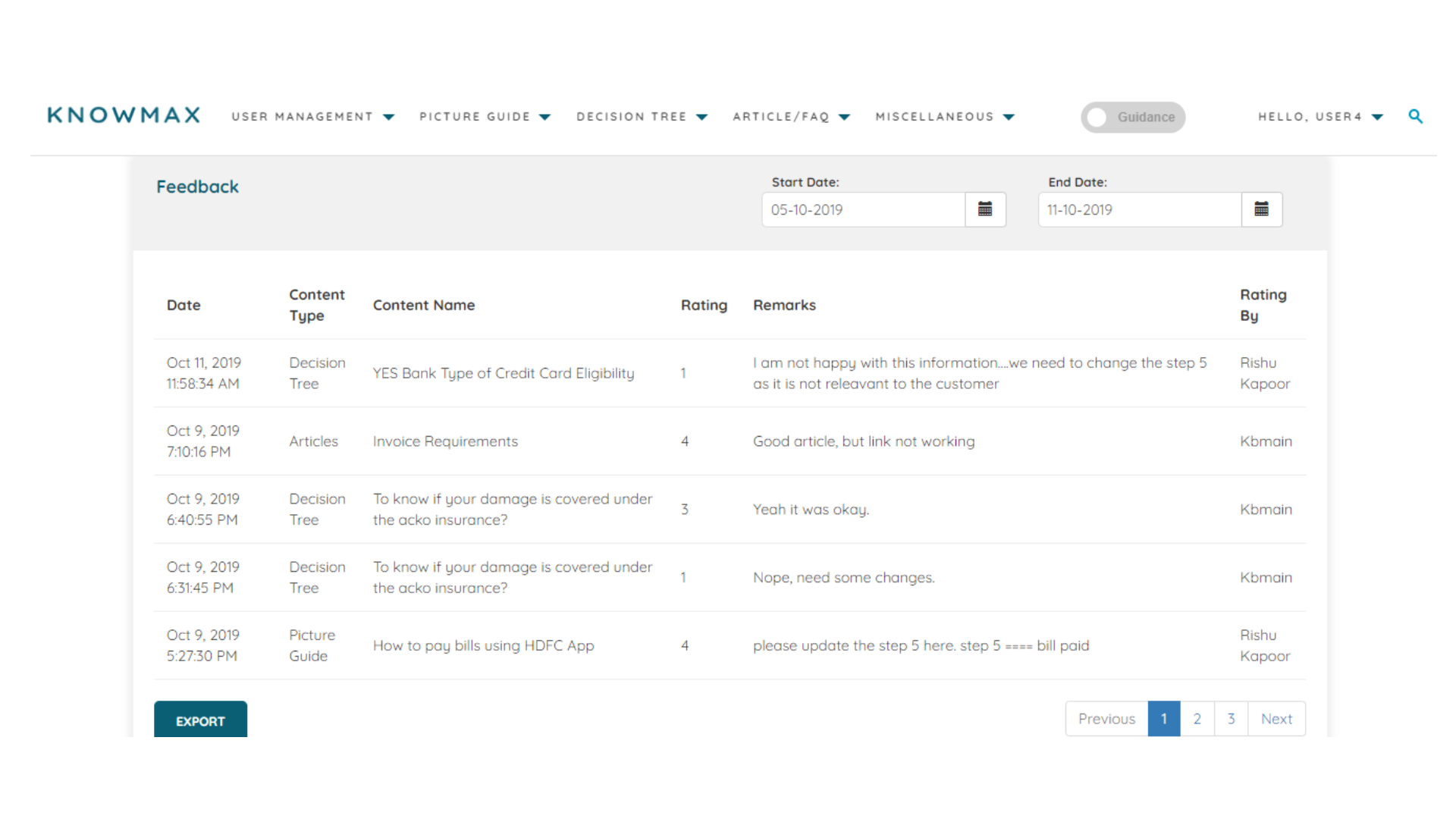Toggle the Guidance switch

pos(1133,117)
